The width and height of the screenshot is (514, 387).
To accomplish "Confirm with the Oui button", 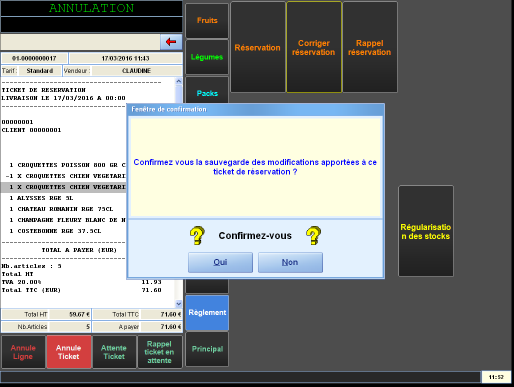I will (x=220, y=262).
